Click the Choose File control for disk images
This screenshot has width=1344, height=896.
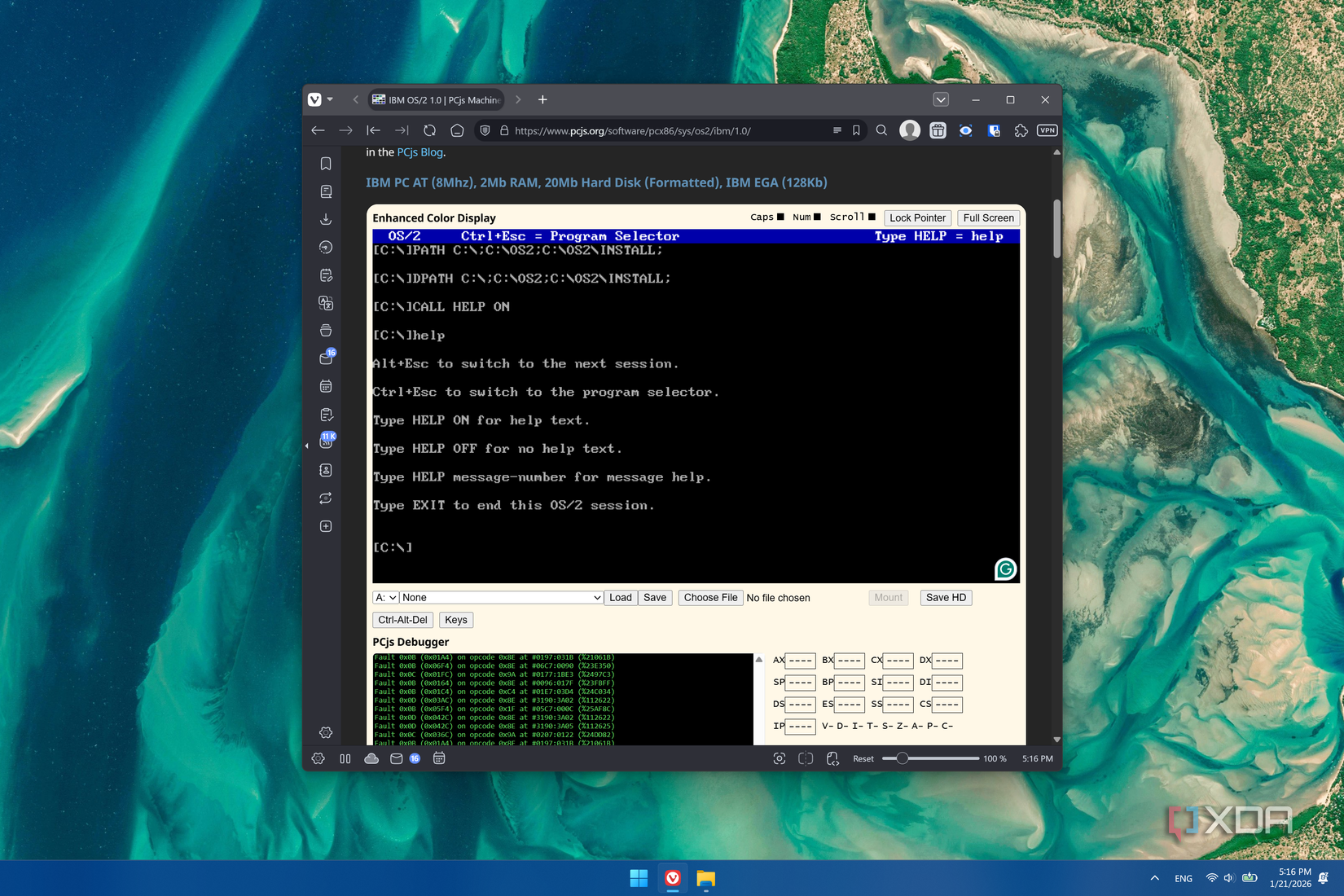click(709, 597)
